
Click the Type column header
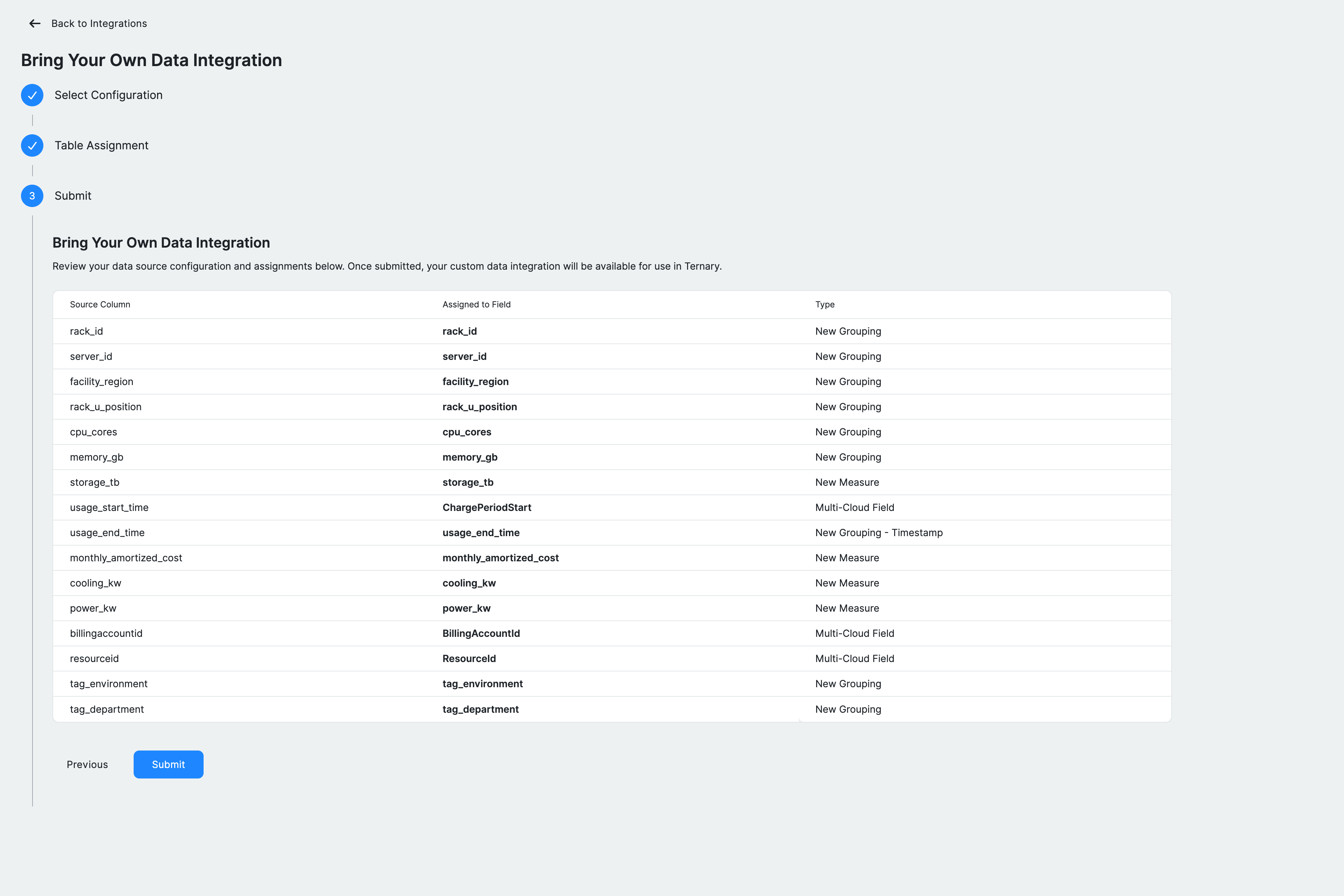tap(825, 305)
